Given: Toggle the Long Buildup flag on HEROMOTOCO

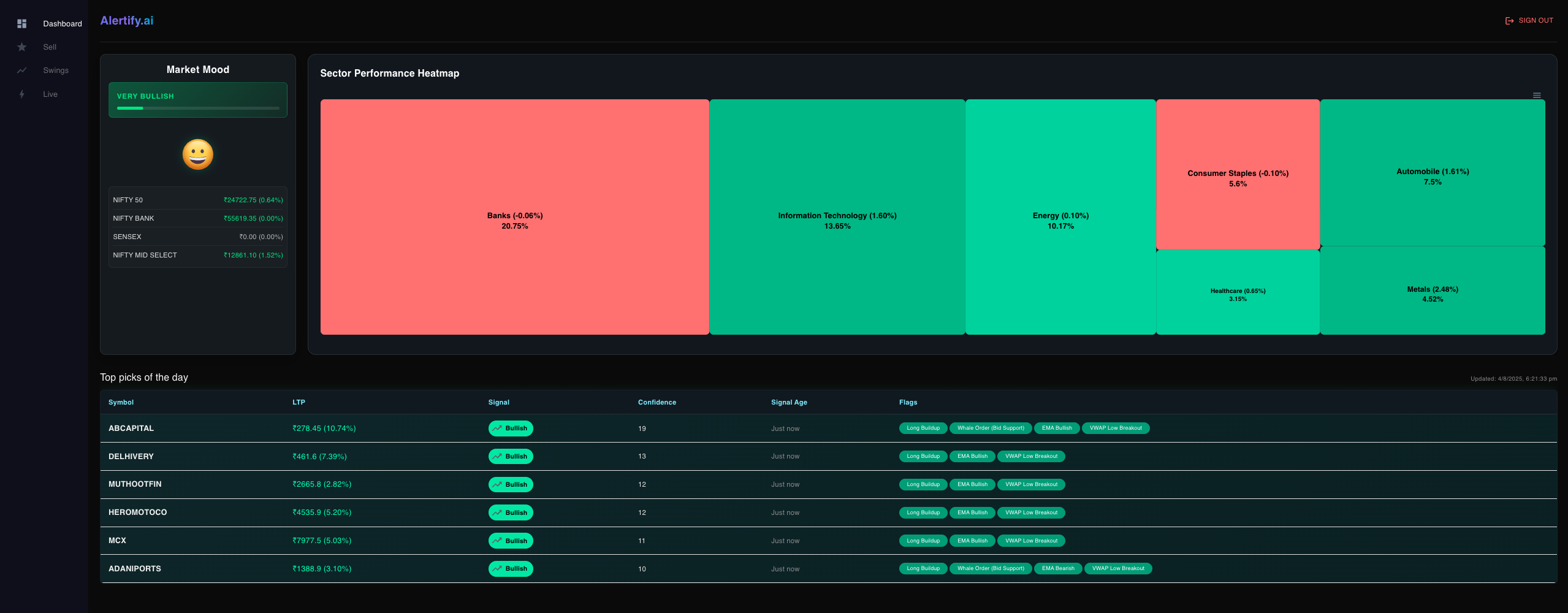Looking at the screenshot, I should tap(923, 512).
